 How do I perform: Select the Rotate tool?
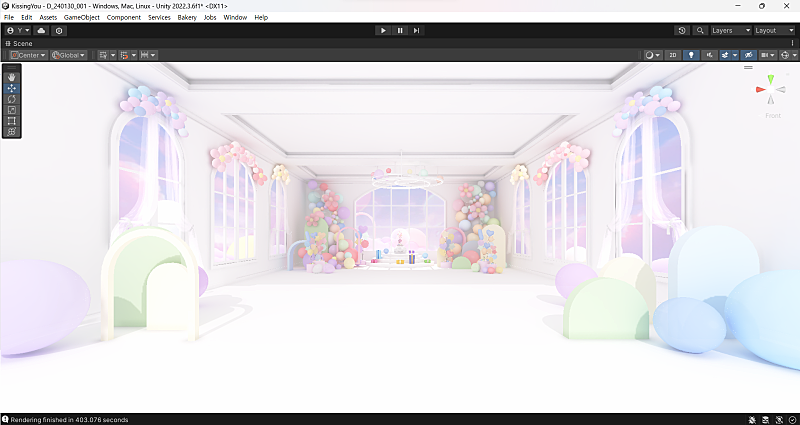(11, 99)
